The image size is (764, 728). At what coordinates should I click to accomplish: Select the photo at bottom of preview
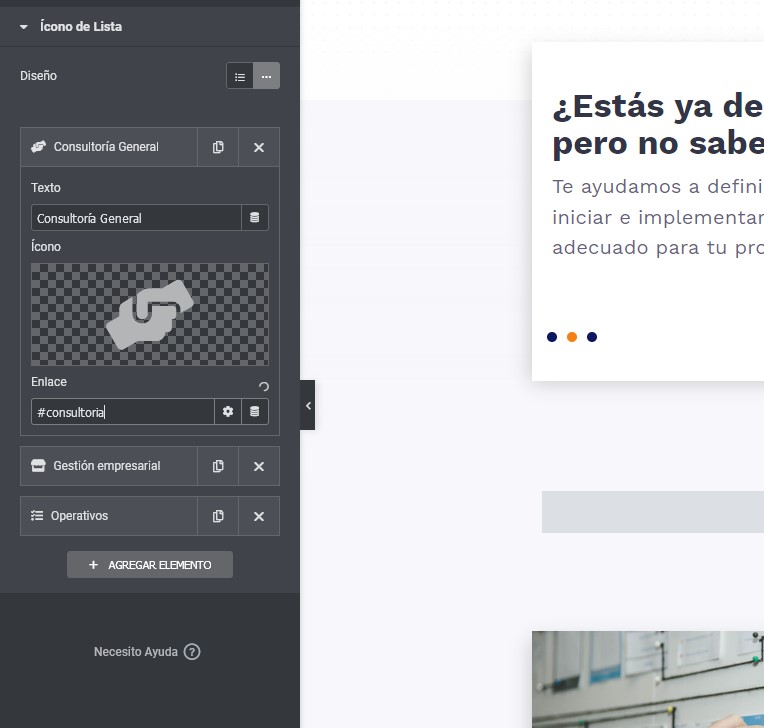point(648,680)
